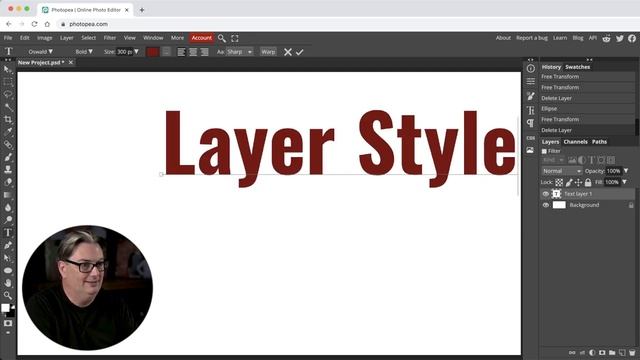
Task: Click the red Account button
Action: tap(202, 38)
